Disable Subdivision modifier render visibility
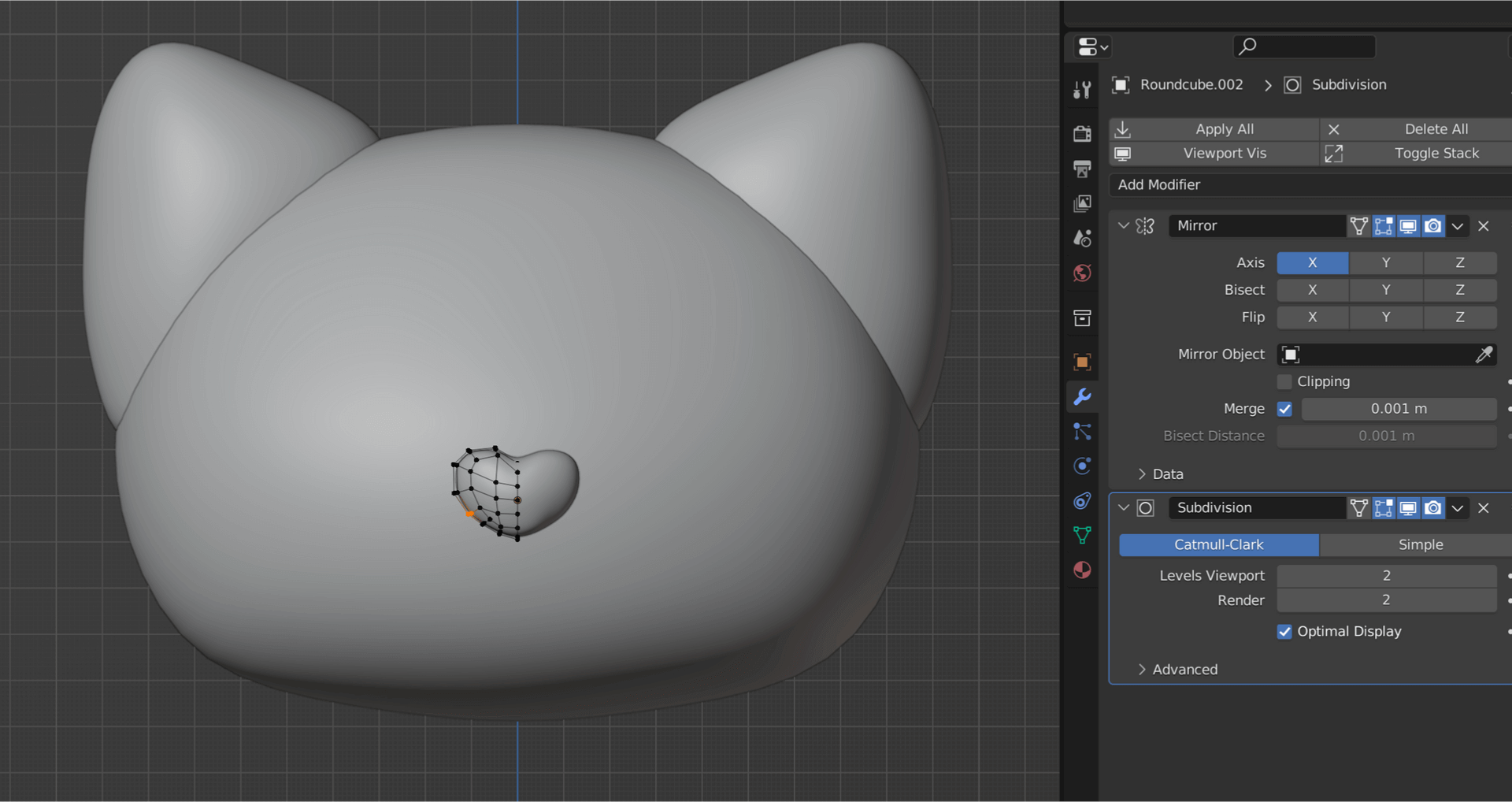 coord(1432,508)
